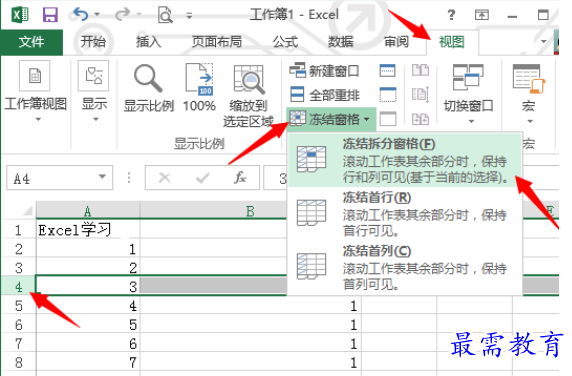Expand the 工作簿视图 group
The image size is (572, 376).
pos(35,92)
